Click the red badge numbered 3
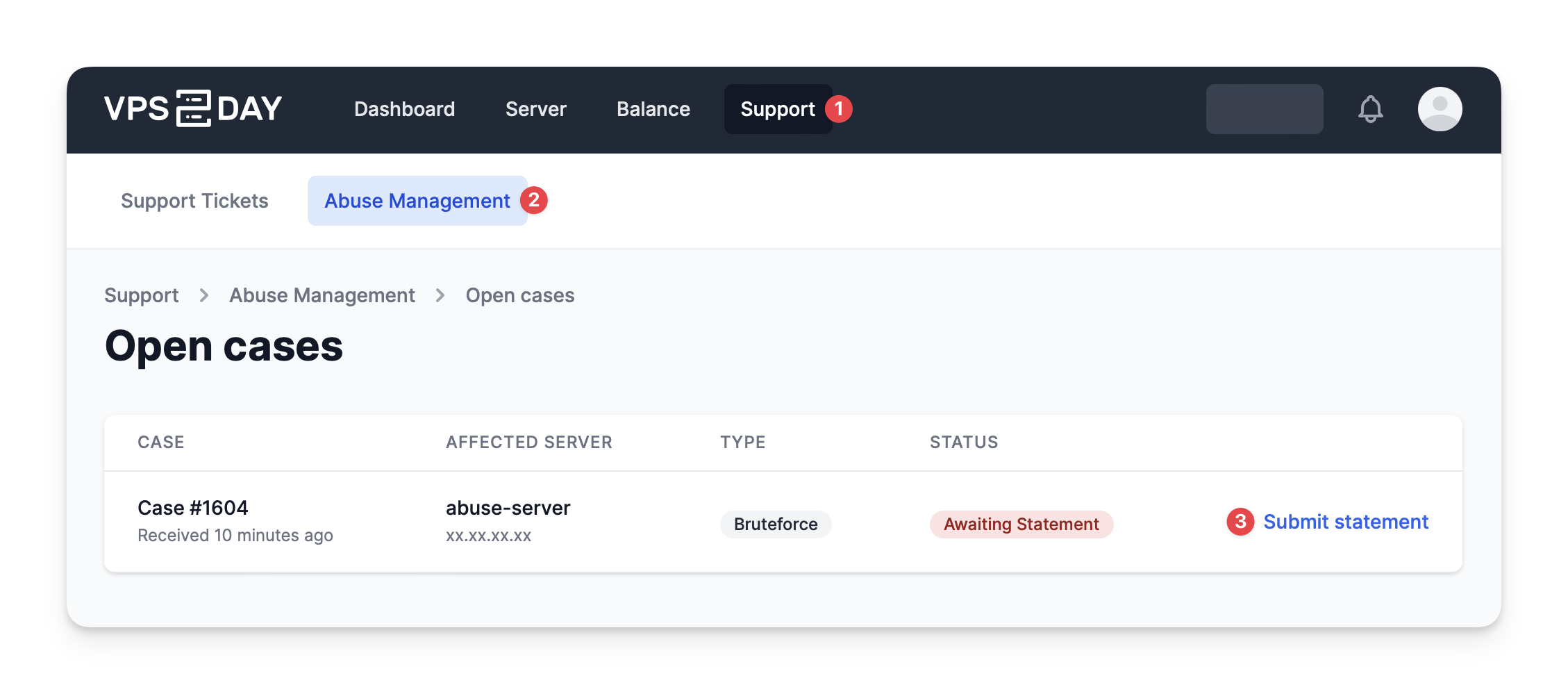The image size is (1568, 694). (x=1240, y=522)
